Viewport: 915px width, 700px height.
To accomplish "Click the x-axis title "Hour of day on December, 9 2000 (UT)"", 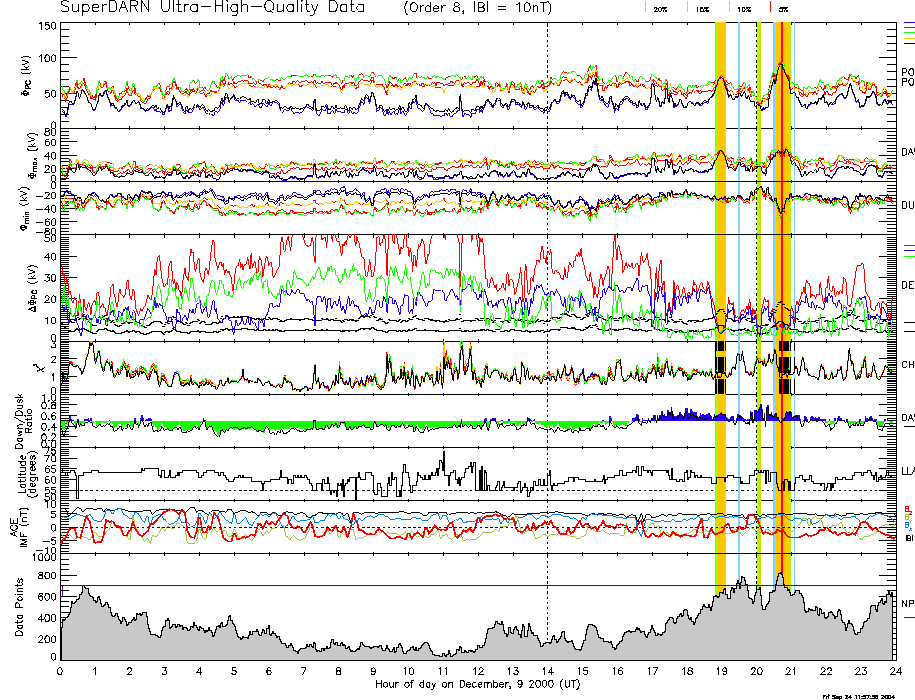I will 477,684.
